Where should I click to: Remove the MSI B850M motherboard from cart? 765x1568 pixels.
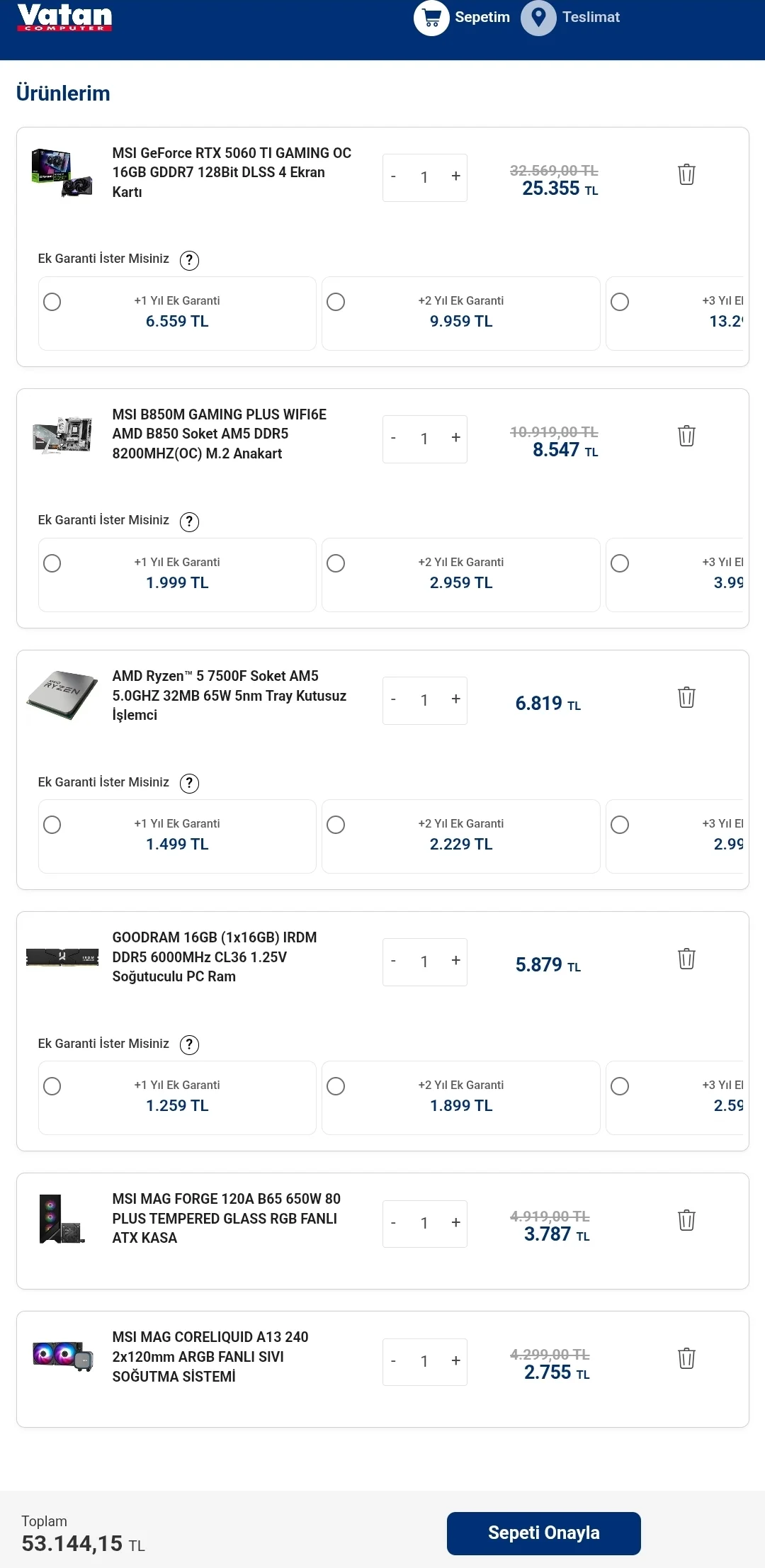(686, 436)
